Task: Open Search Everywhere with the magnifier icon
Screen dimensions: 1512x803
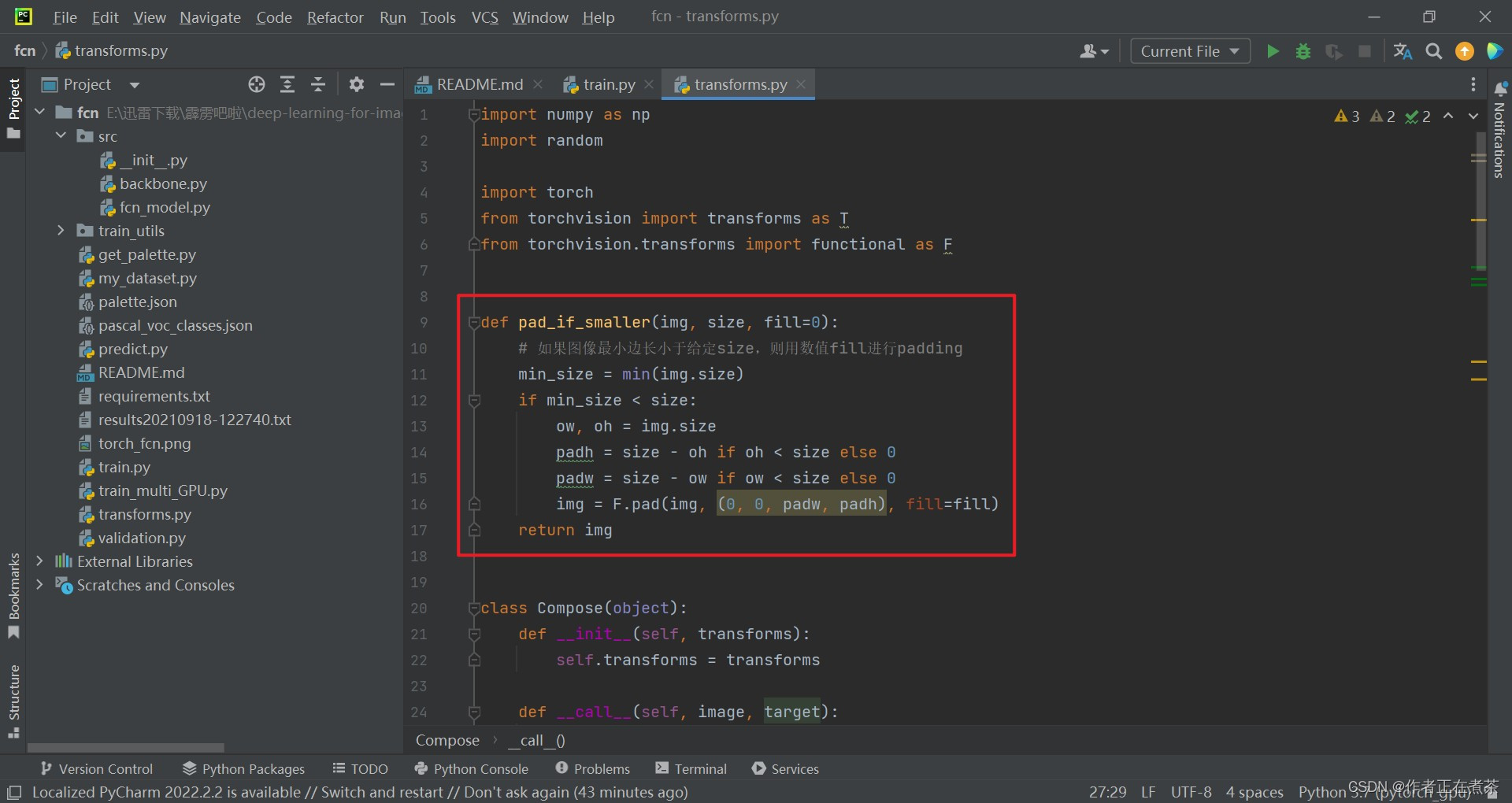Action: click(x=1433, y=50)
